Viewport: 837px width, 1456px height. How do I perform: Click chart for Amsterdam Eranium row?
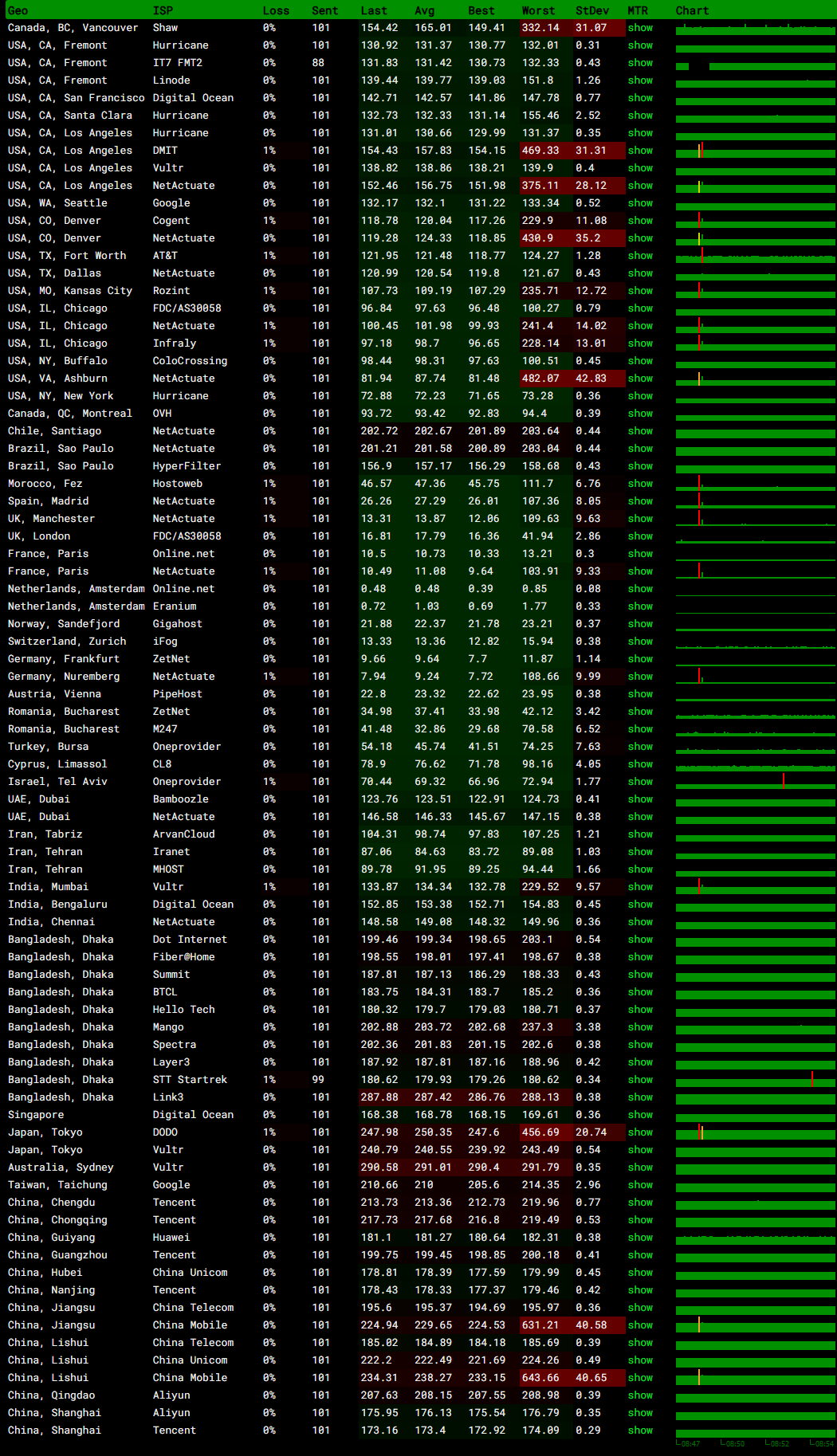(754, 606)
